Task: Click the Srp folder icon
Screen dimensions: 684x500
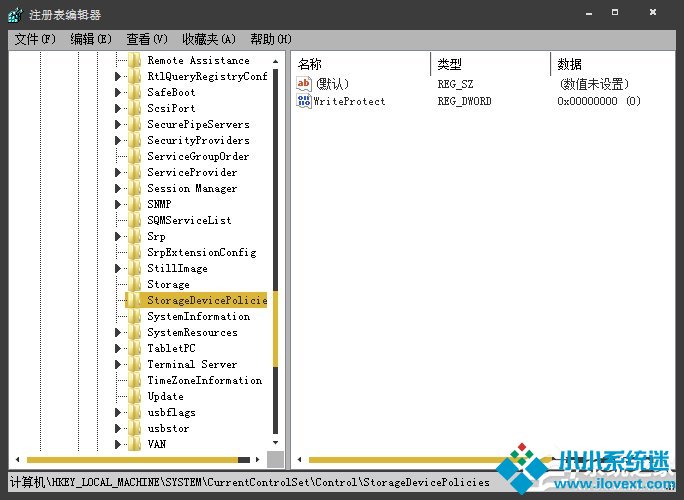Action: tap(135, 236)
